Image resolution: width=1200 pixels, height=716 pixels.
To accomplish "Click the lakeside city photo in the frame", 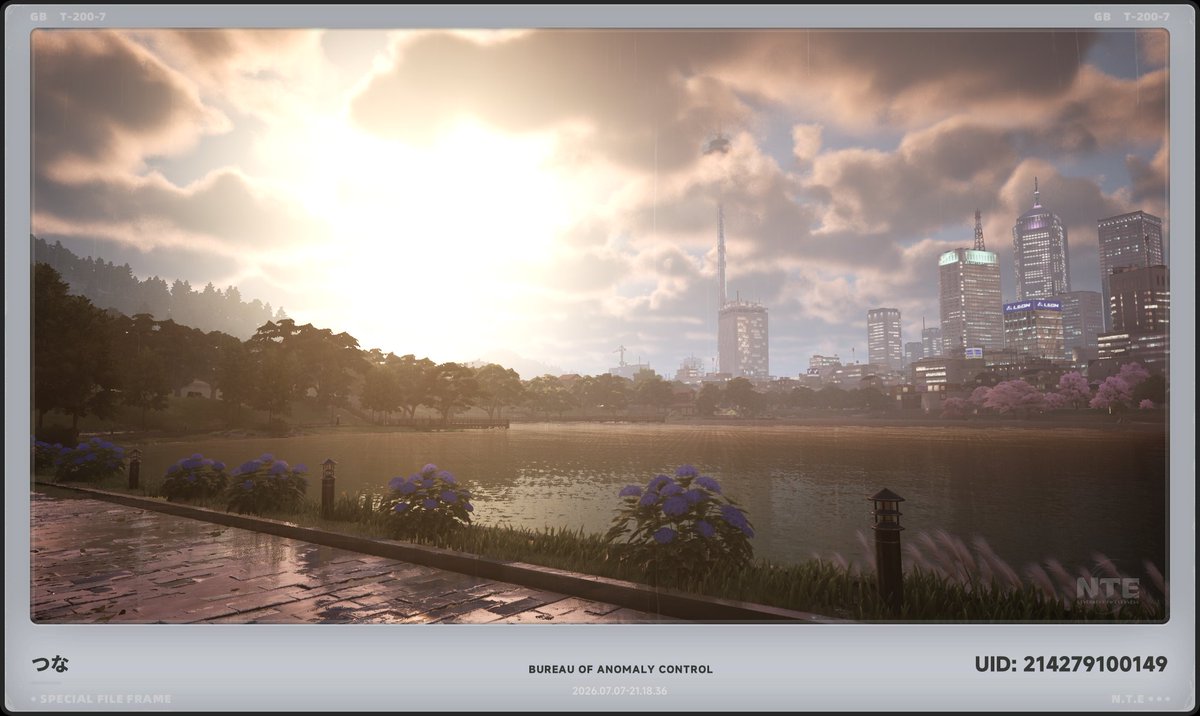I will click(600, 326).
